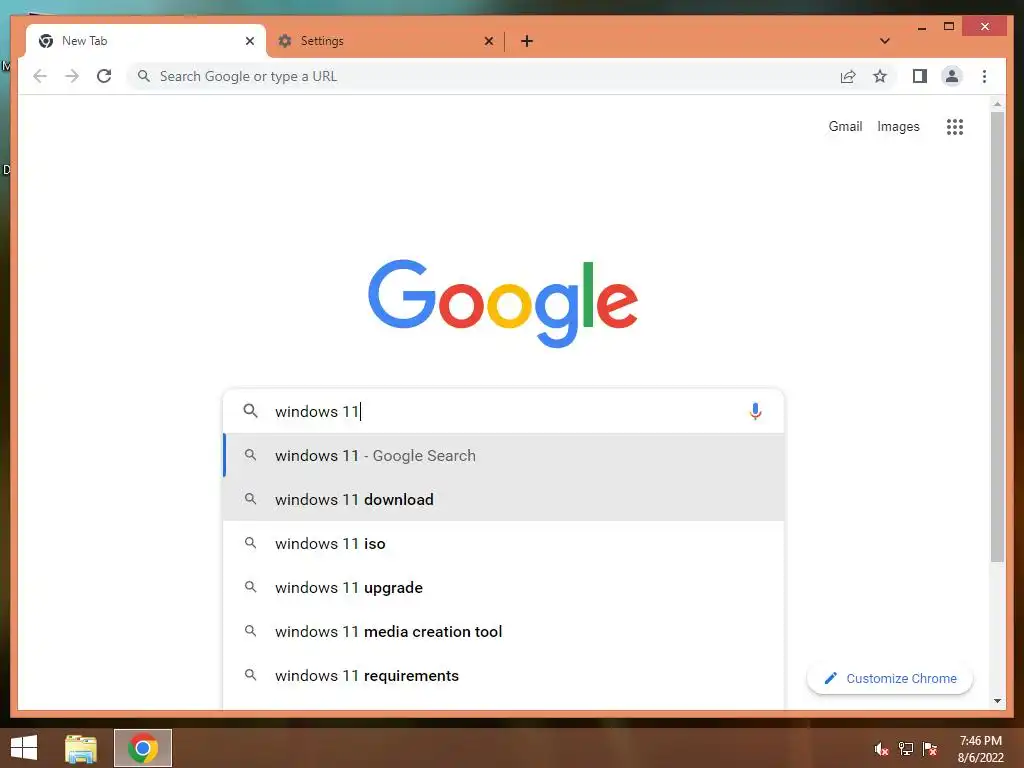Choose 'windows 11 - Google Search' suggestion

click(x=504, y=456)
